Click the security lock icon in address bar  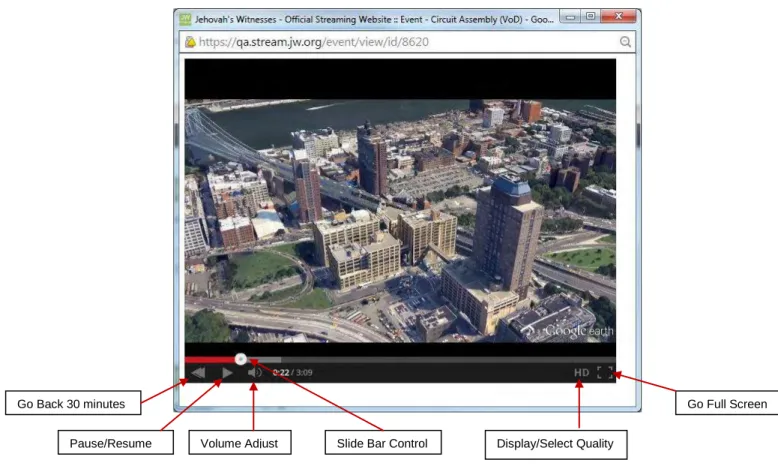(x=190, y=42)
